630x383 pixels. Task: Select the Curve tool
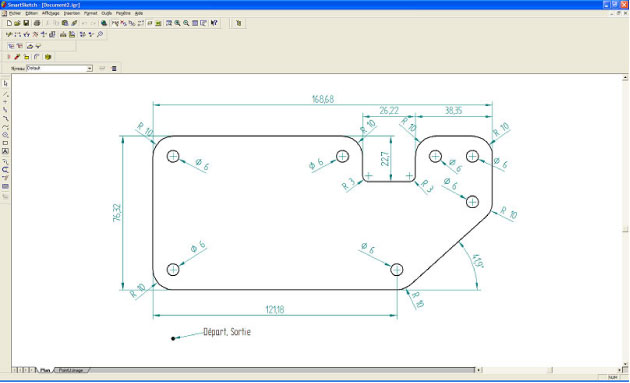(x=5, y=127)
